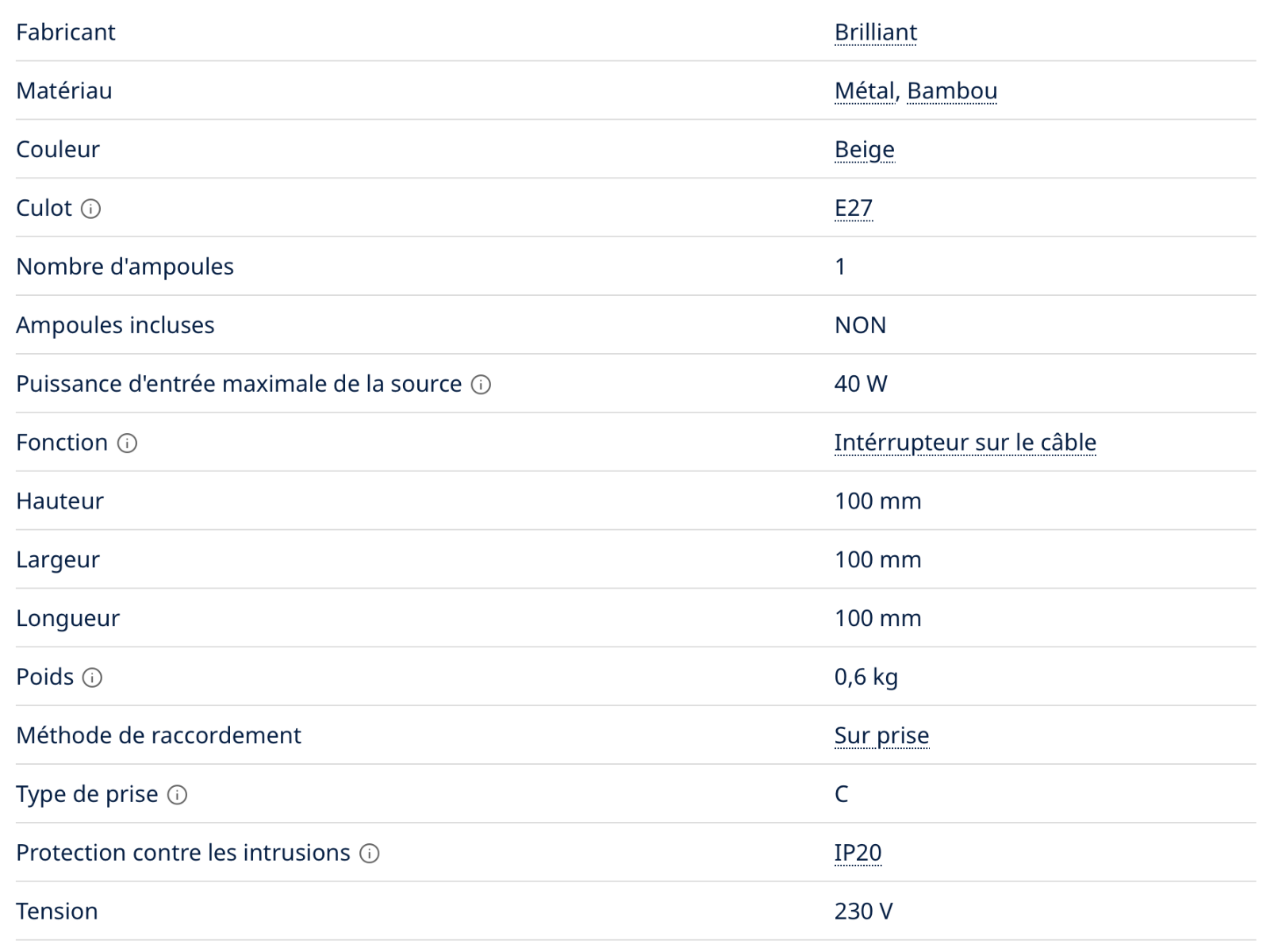Click the Métal material link
Viewport: 1282px width, 952px height.
pos(864,91)
